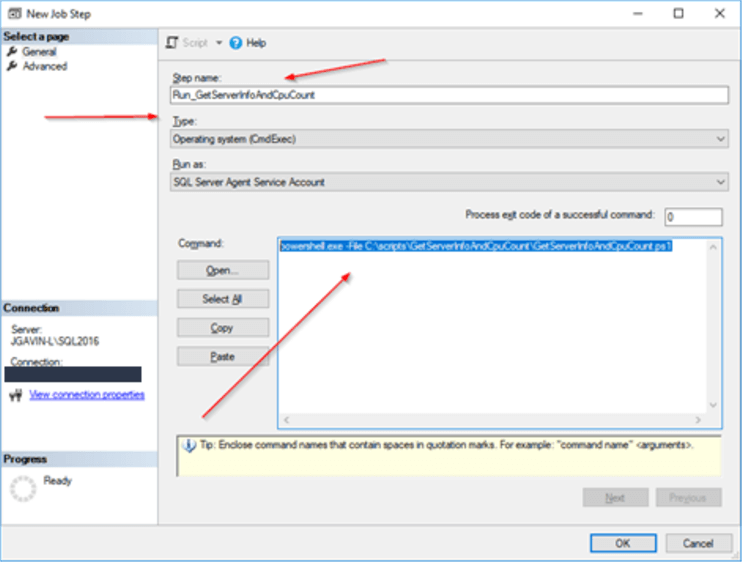
Task: Click the Previous button
Action: pos(689,498)
